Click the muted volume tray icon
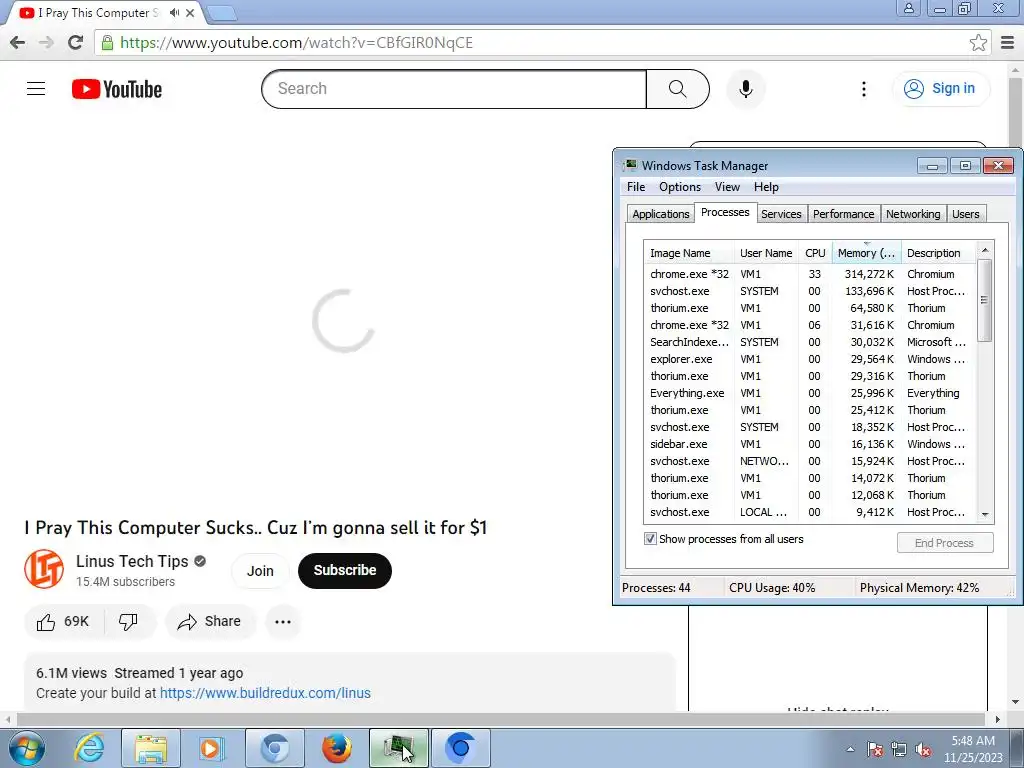Image resolution: width=1024 pixels, height=768 pixels. [x=923, y=750]
